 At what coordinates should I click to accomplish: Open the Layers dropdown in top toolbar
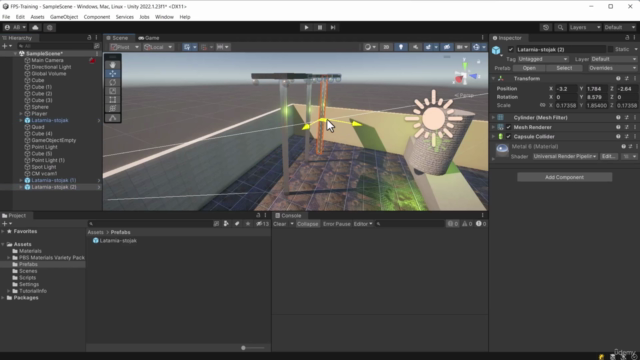tap(585, 27)
